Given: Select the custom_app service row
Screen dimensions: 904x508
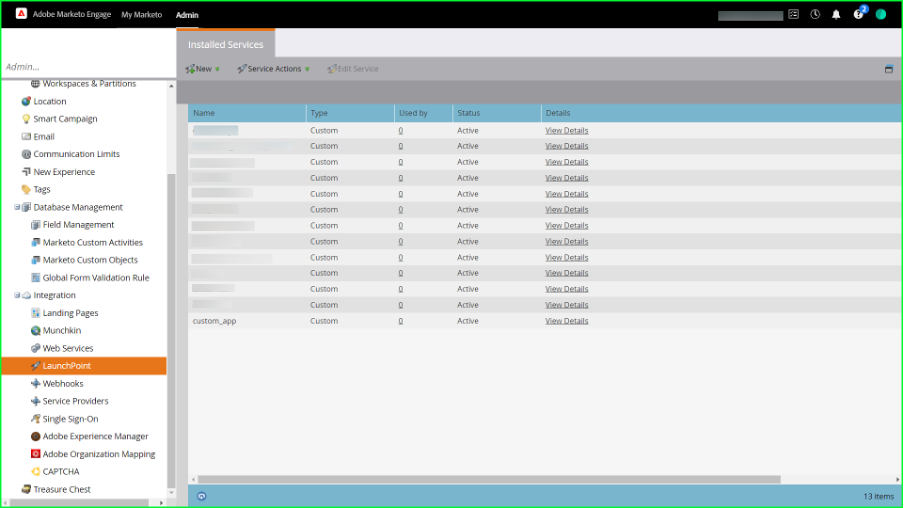Looking at the screenshot, I should (544, 321).
